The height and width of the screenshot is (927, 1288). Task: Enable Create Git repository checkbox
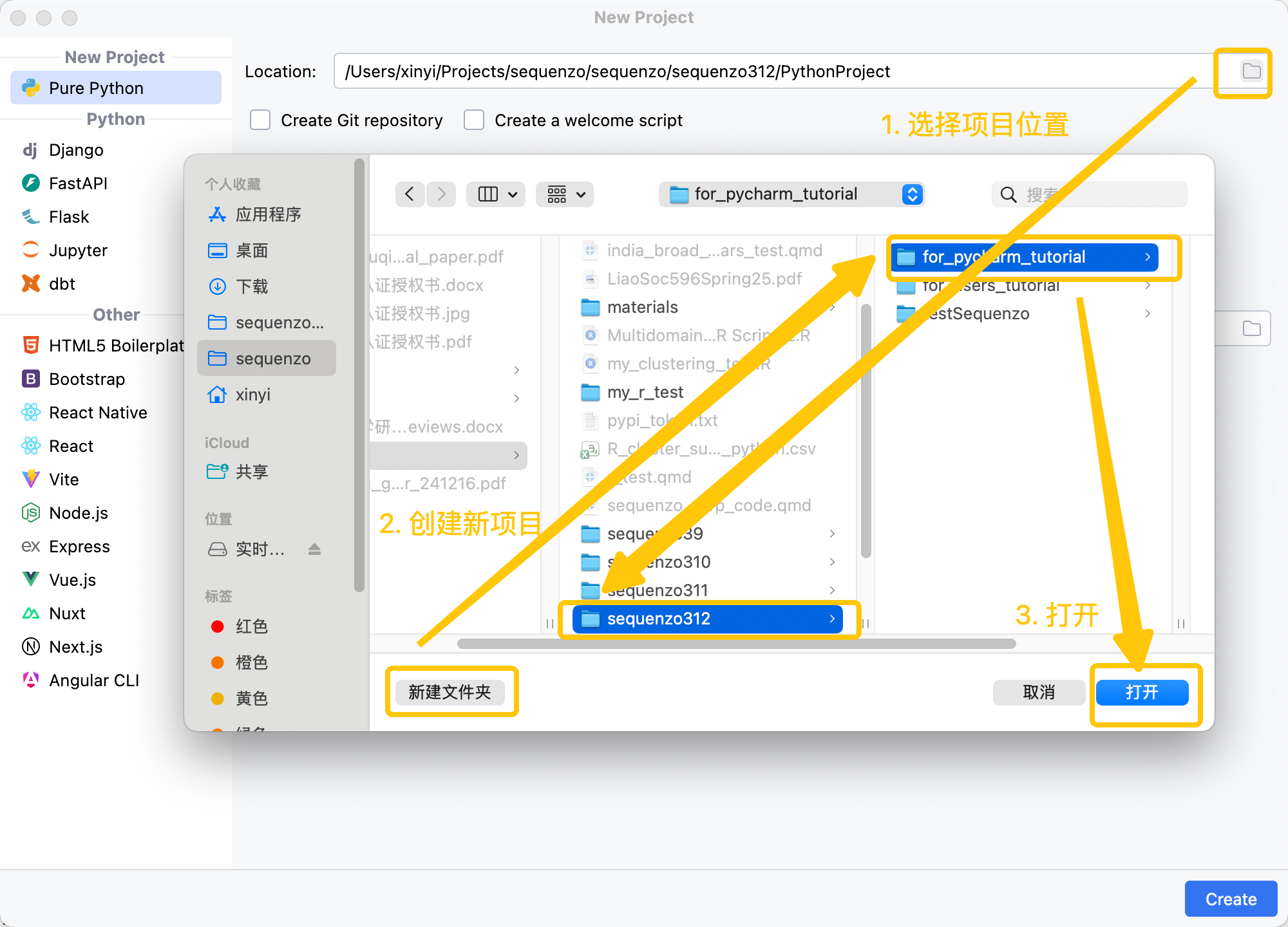(260, 120)
